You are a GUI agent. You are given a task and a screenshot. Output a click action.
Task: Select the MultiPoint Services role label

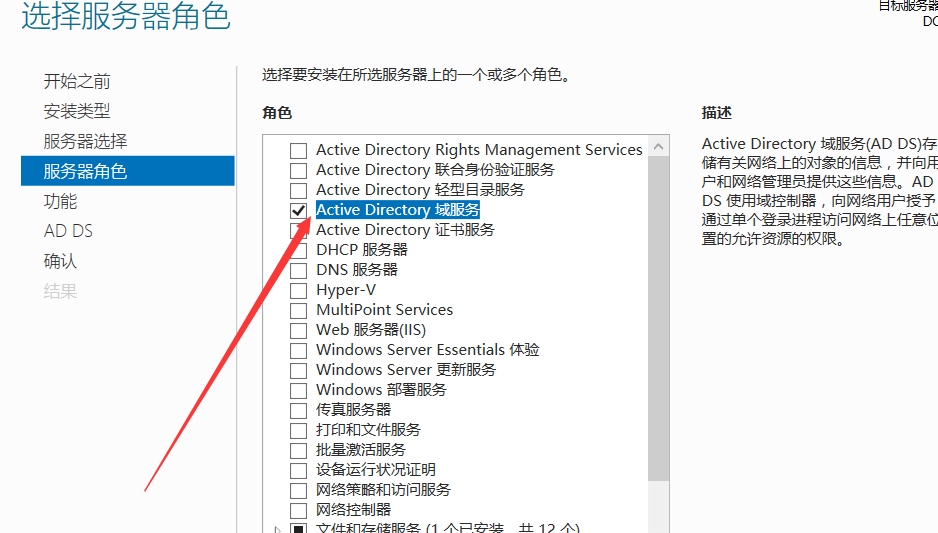pyautogui.click(x=384, y=310)
